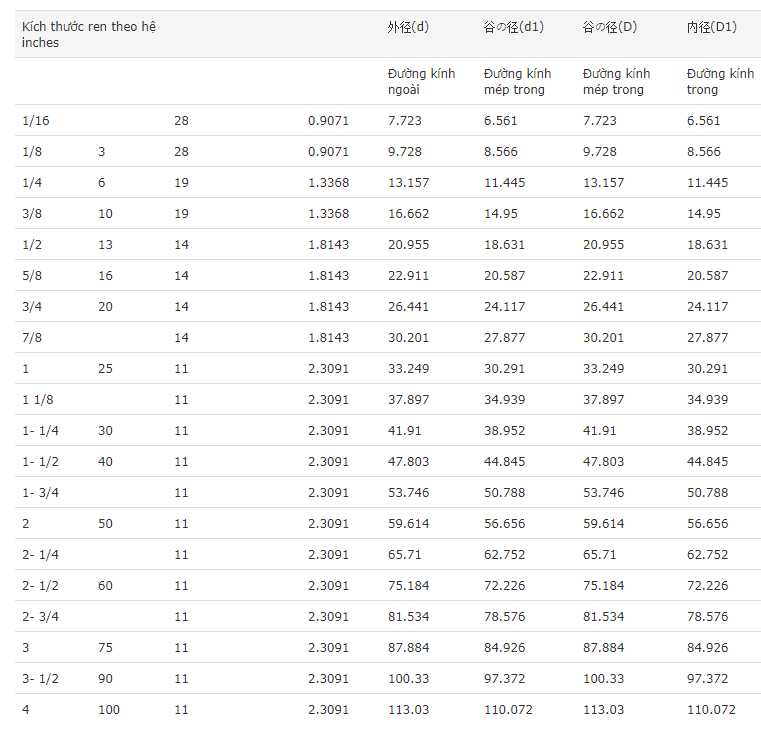Screen dimensions: 761x732
Task: Click the 110.072 value under 谷の径(d1)
Action: (x=508, y=710)
